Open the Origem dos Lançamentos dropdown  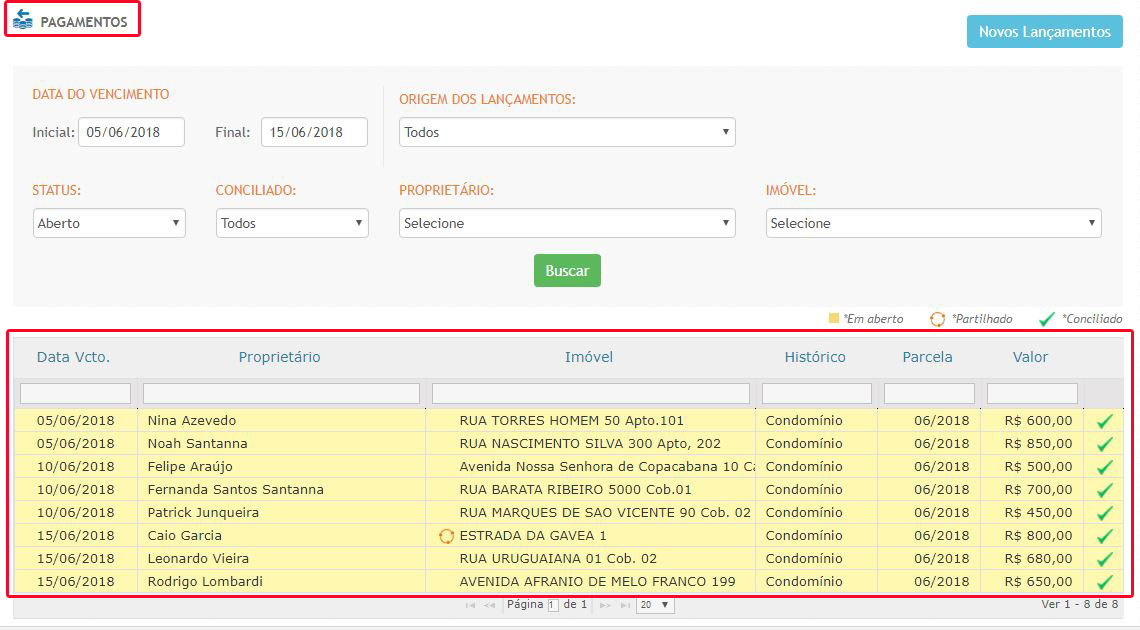[567, 132]
